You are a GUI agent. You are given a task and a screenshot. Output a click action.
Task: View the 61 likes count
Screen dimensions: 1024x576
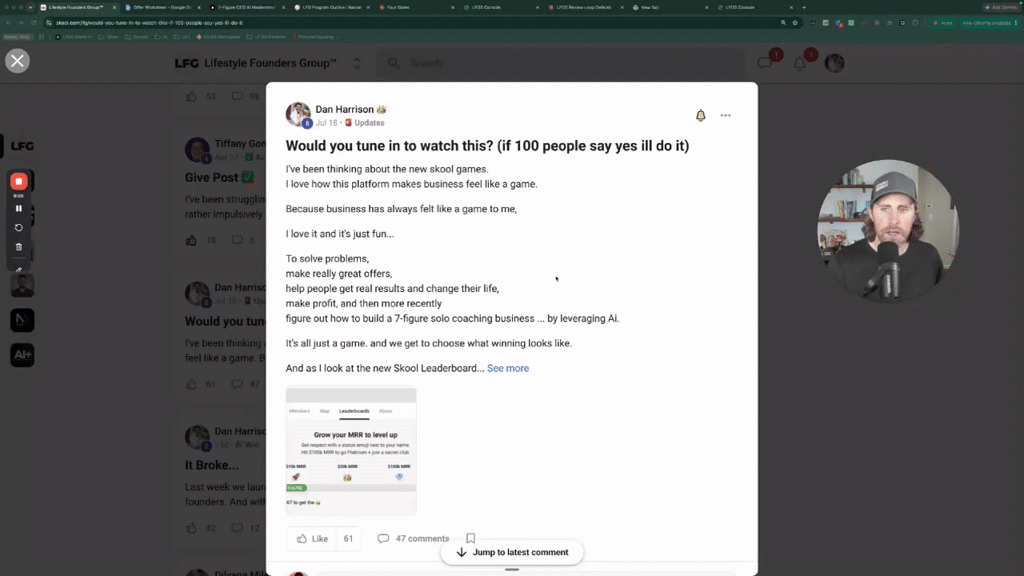point(348,539)
